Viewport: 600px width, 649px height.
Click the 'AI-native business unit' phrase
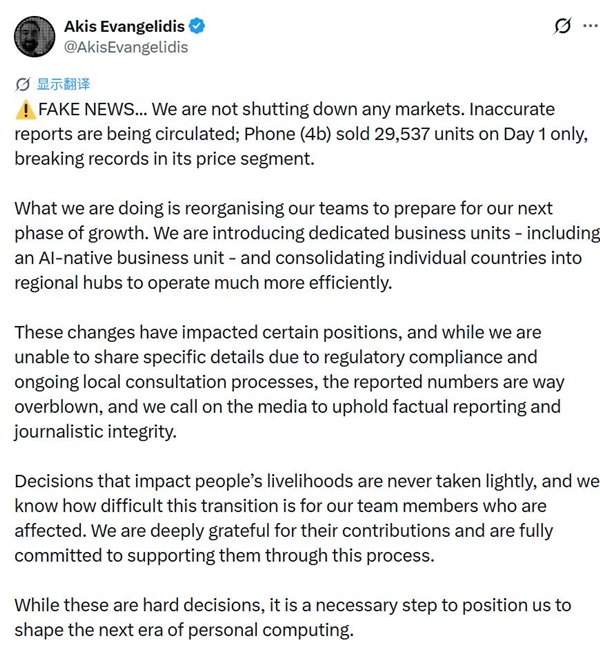pyautogui.click(x=132, y=258)
